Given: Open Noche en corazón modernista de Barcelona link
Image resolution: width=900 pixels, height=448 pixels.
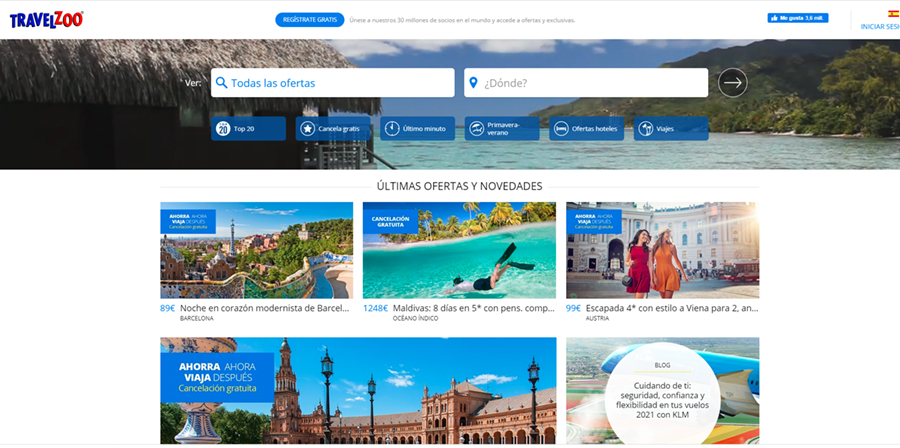Looking at the screenshot, I should [265, 308].
